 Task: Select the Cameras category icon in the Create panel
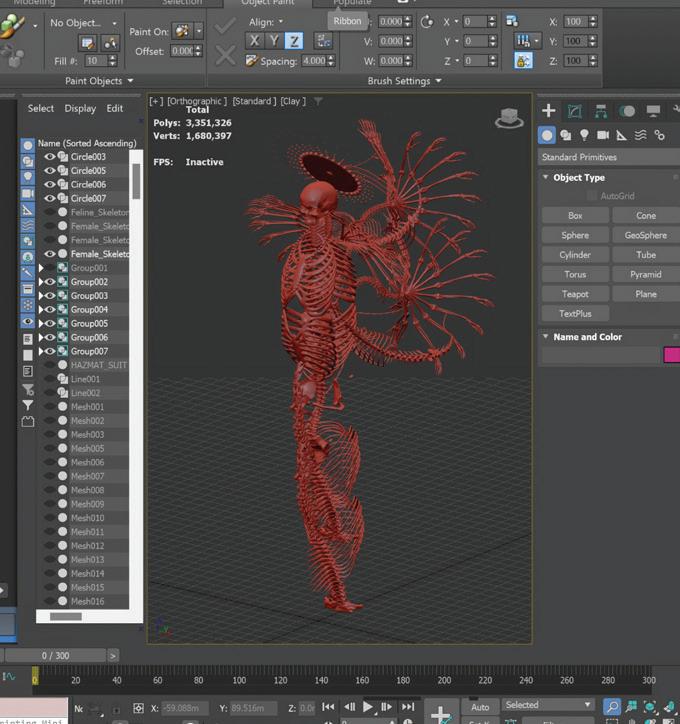click(603, 135)
